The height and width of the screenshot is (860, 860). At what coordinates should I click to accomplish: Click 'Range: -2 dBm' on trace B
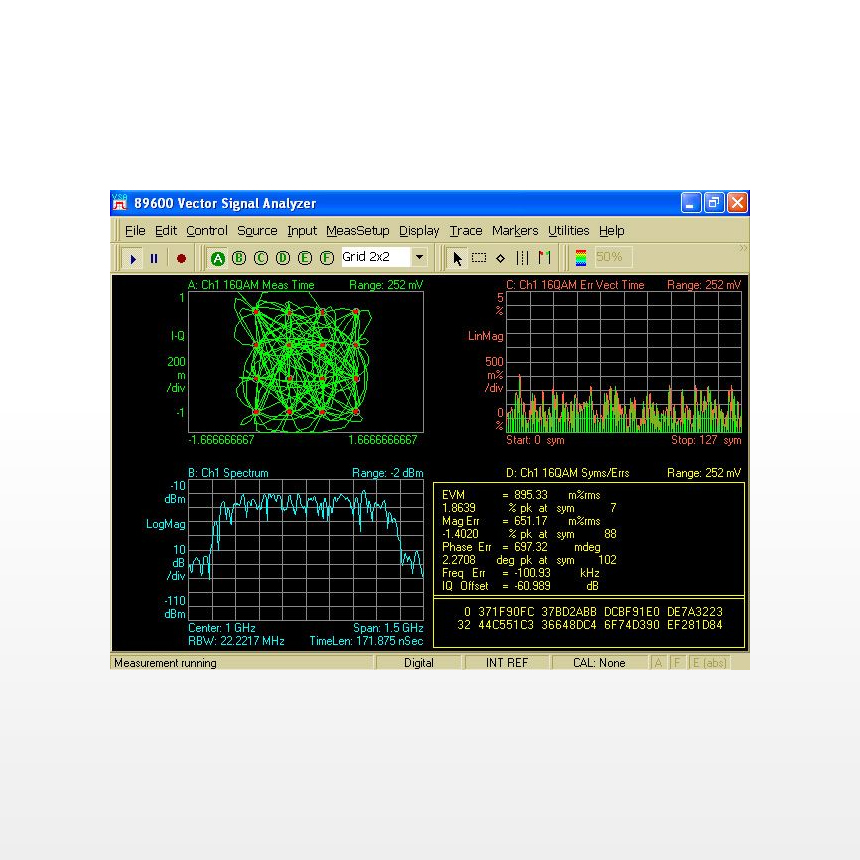coord(388,473)
